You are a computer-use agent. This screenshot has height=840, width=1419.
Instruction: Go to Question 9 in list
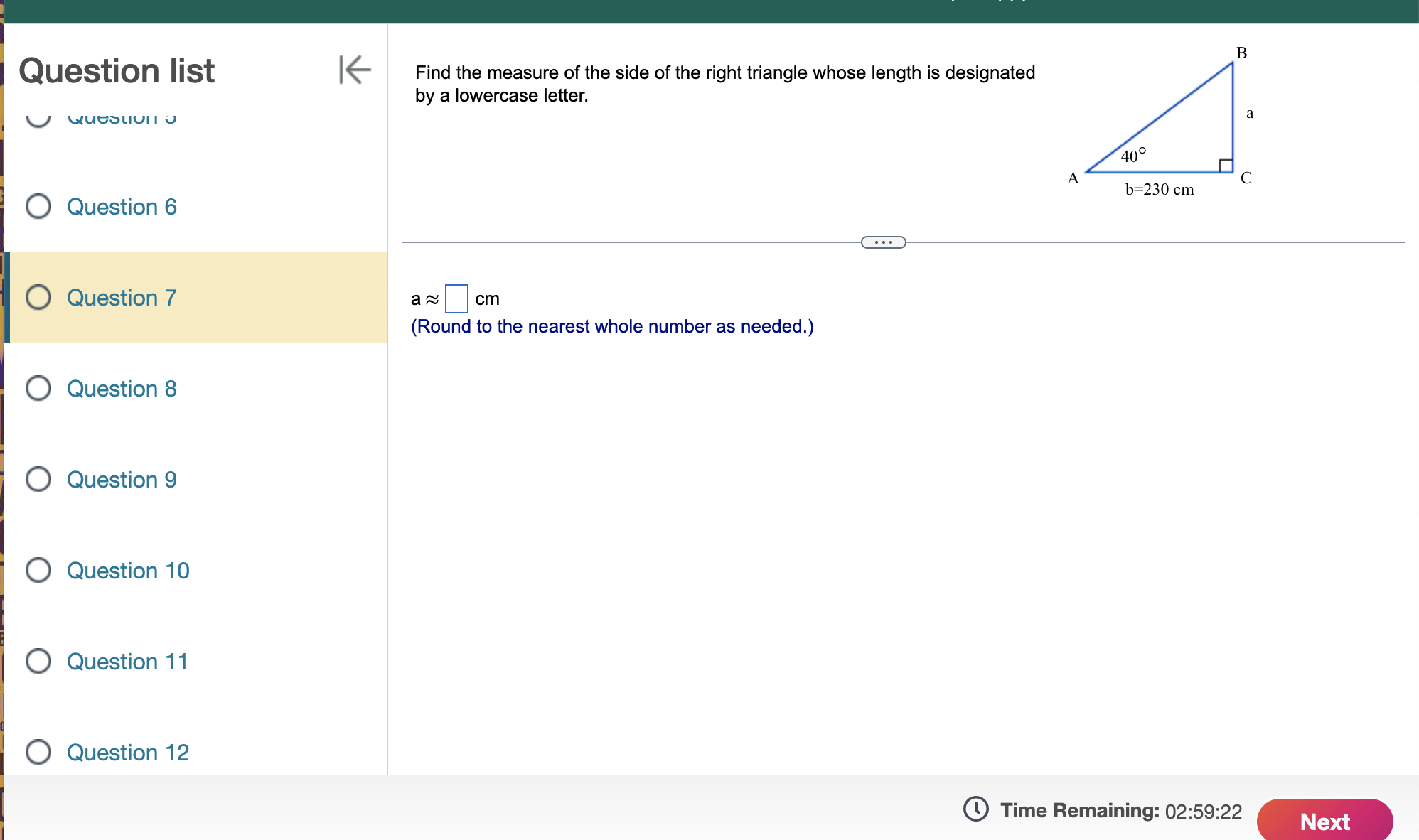122,480
